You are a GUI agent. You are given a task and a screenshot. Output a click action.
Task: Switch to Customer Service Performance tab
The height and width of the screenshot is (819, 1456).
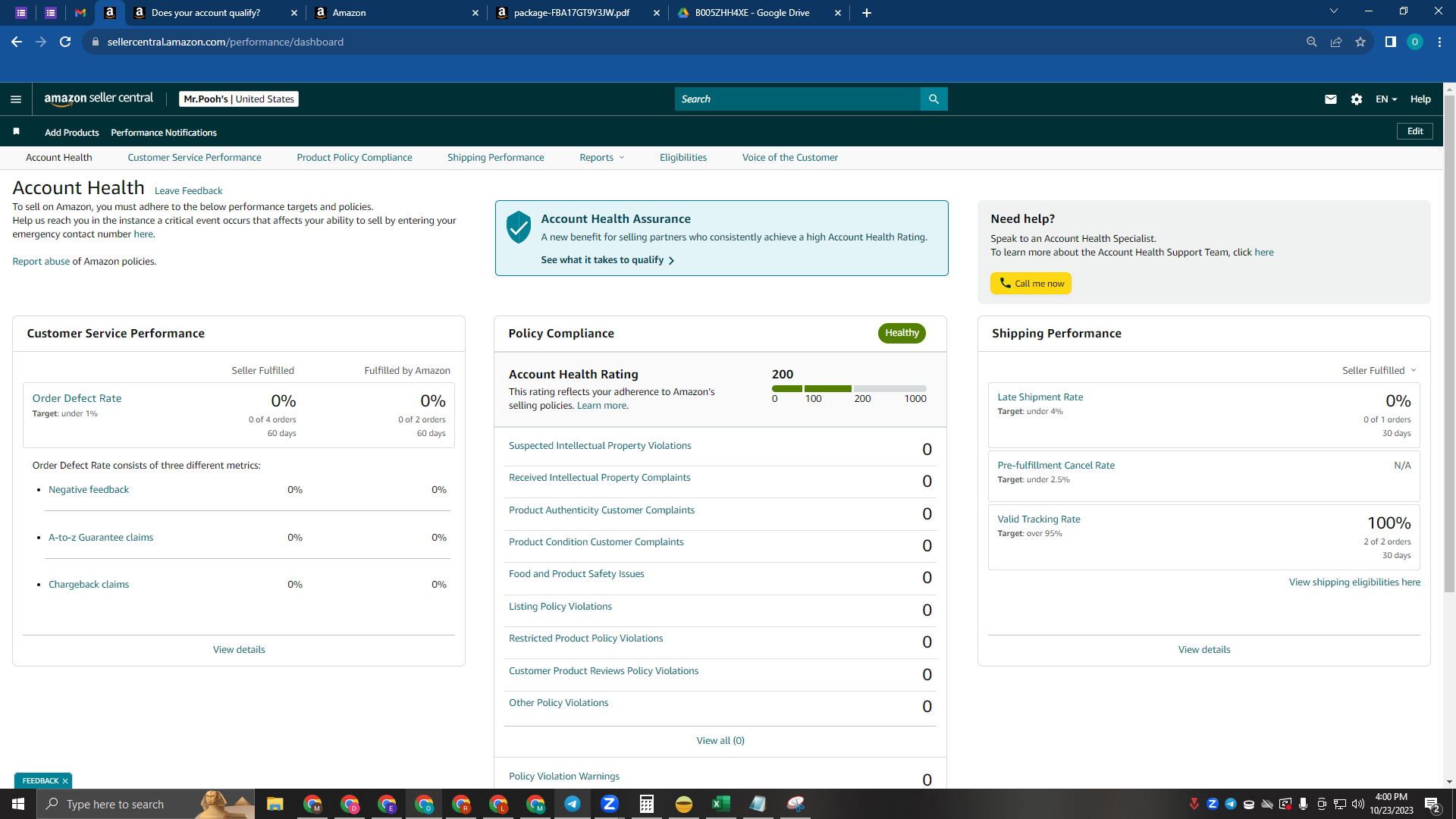pyautogui.click(x=194, y=158)
